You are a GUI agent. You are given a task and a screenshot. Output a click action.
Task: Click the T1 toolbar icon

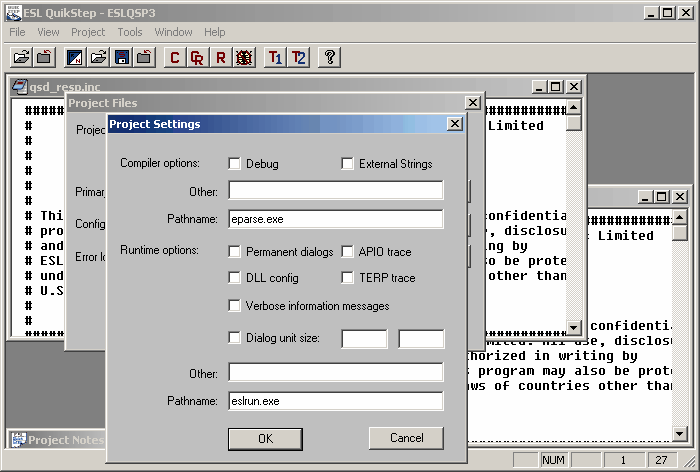tap(275, 57)
